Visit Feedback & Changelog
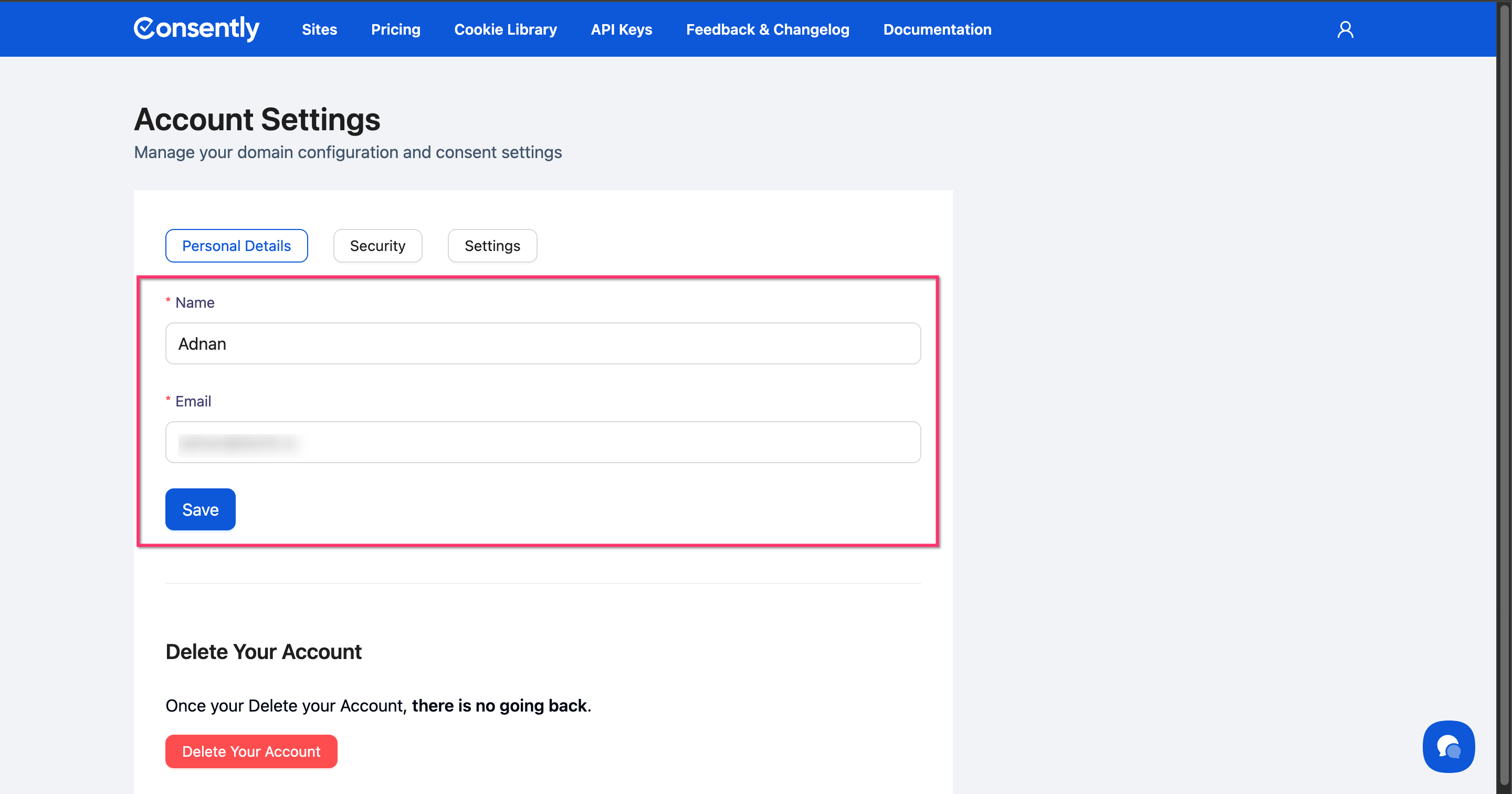This screenshot has height=794, width=1512. click(767, 29)
